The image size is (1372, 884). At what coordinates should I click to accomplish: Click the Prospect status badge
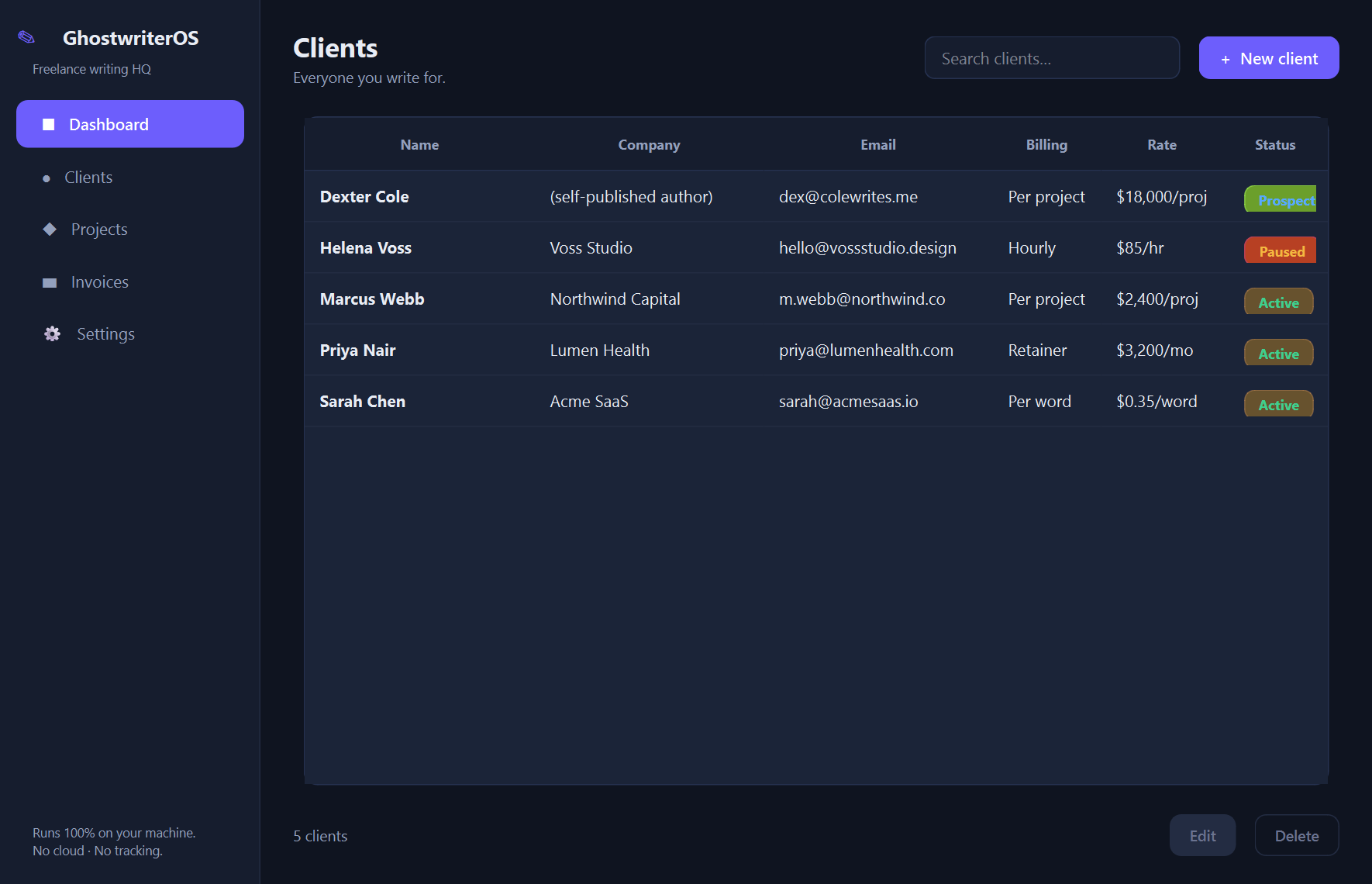[1281, 199]
